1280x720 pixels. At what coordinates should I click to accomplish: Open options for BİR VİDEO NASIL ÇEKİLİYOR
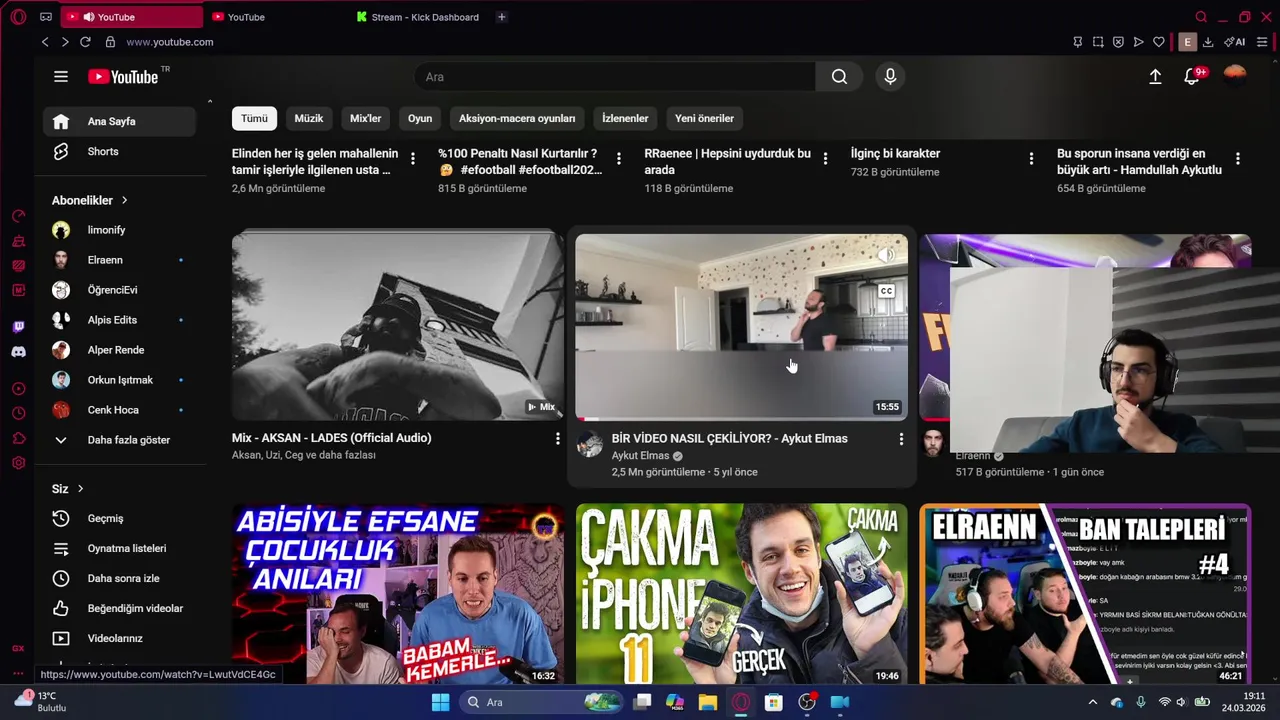[x=901, y=439]
